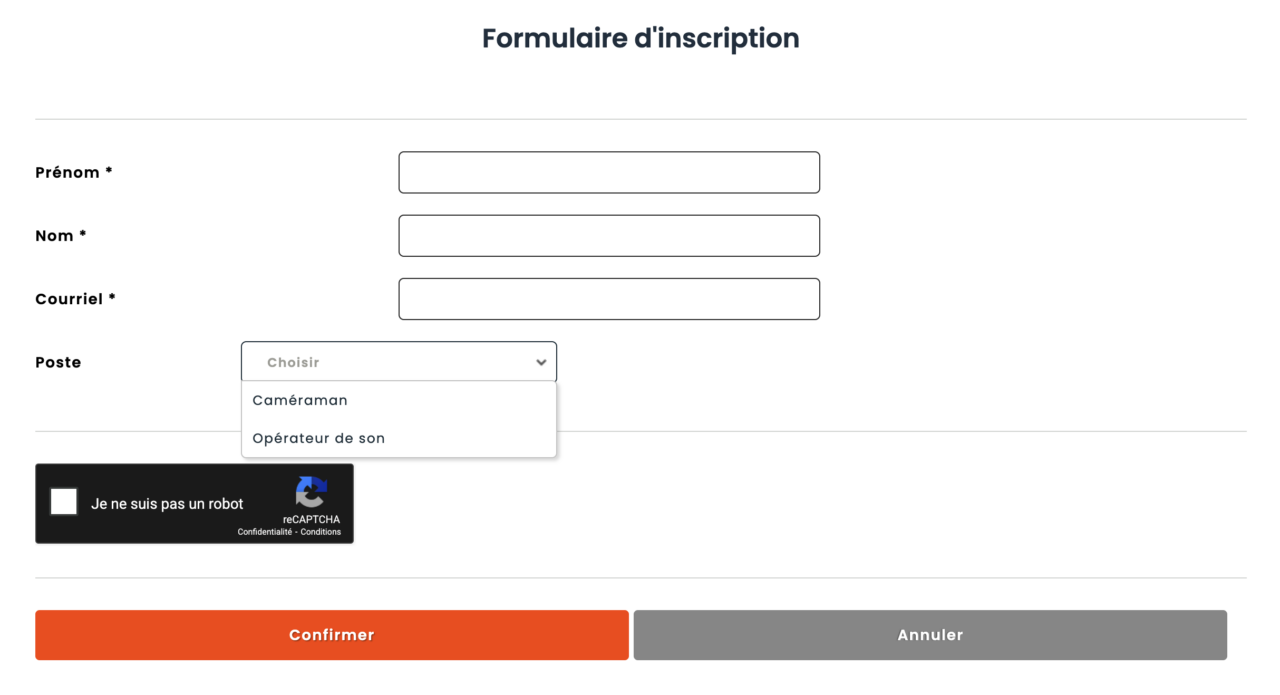Focus the Nom input field
Image resolution: width=1280 pixels, height=695 pixels.
pos(608,236)
